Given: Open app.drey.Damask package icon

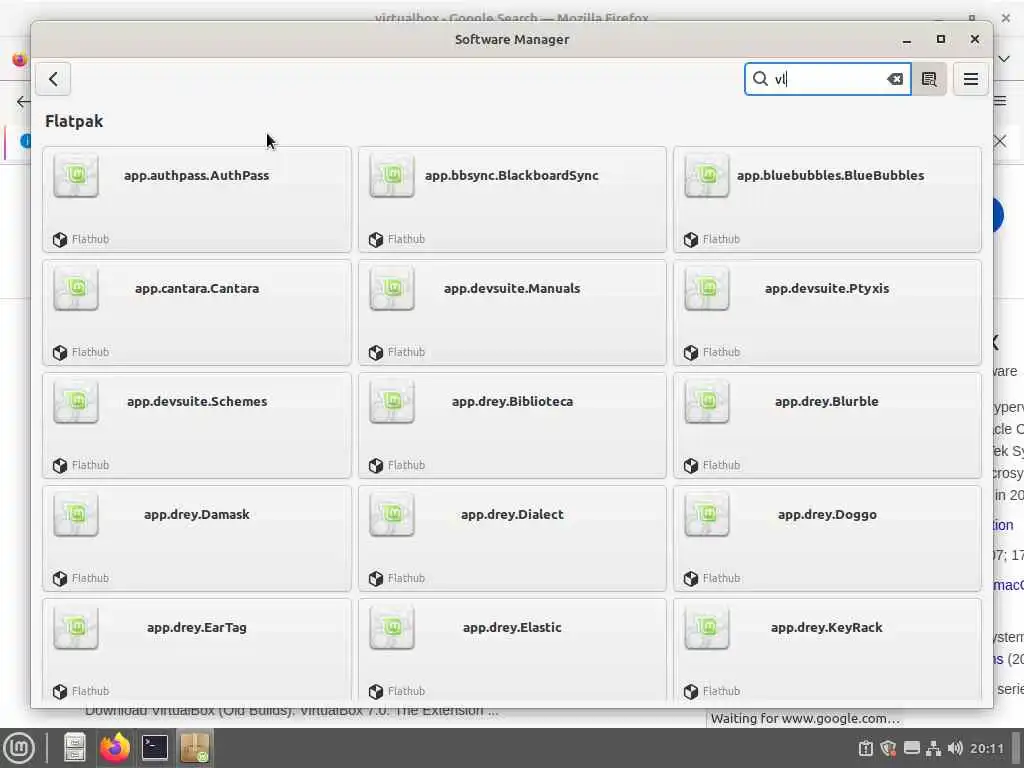Looking at the screenshot, I should [x=76, y=514].
